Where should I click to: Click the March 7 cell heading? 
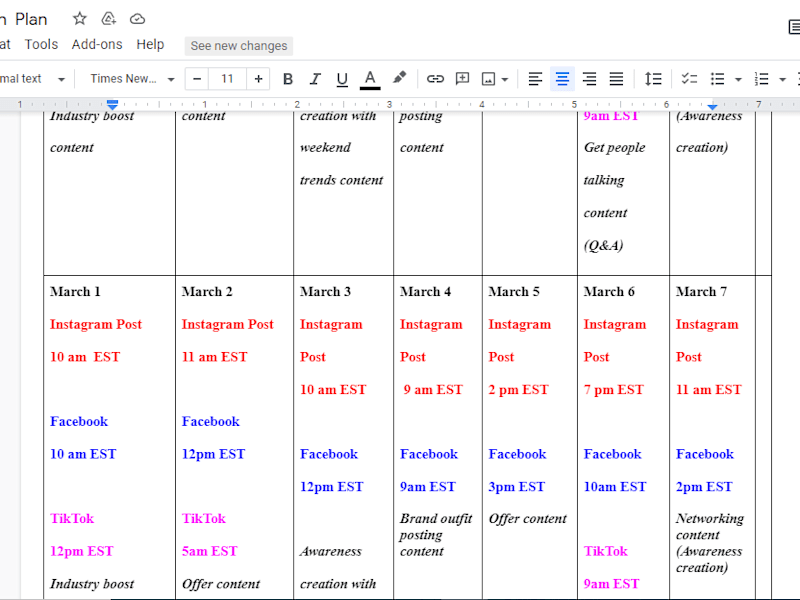coord(701,292)
